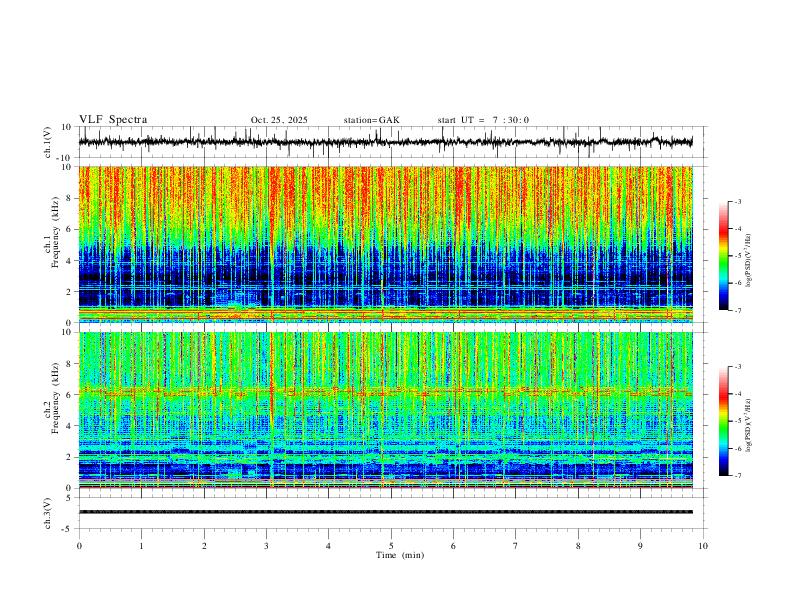This screenshot has height=612, width=792.
Task: Click time tick label '3' on x-axis
Action: pos(266,546)
